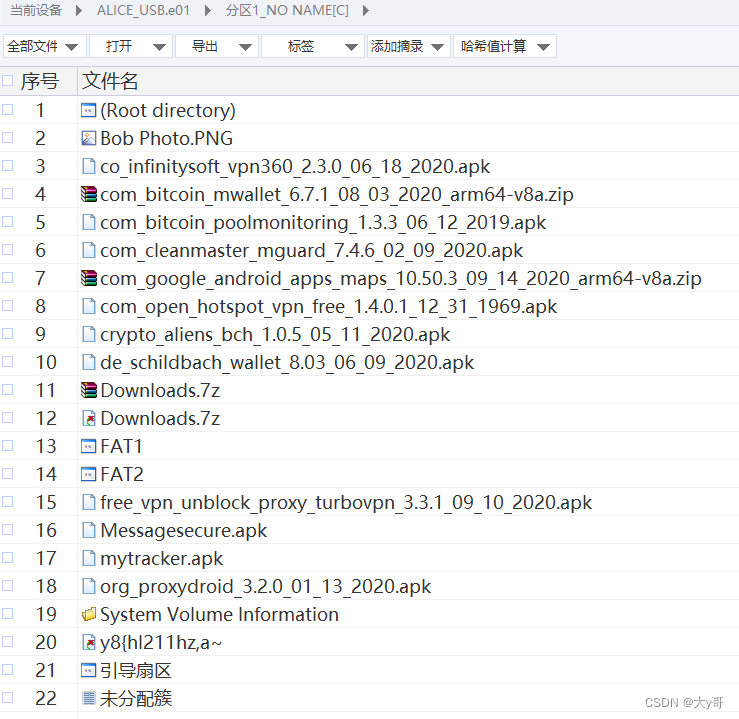The height and width of the screenshot is (719, 739).
Task: Go to 当前设备 in the breadcrumb
Action: point(36,10)
